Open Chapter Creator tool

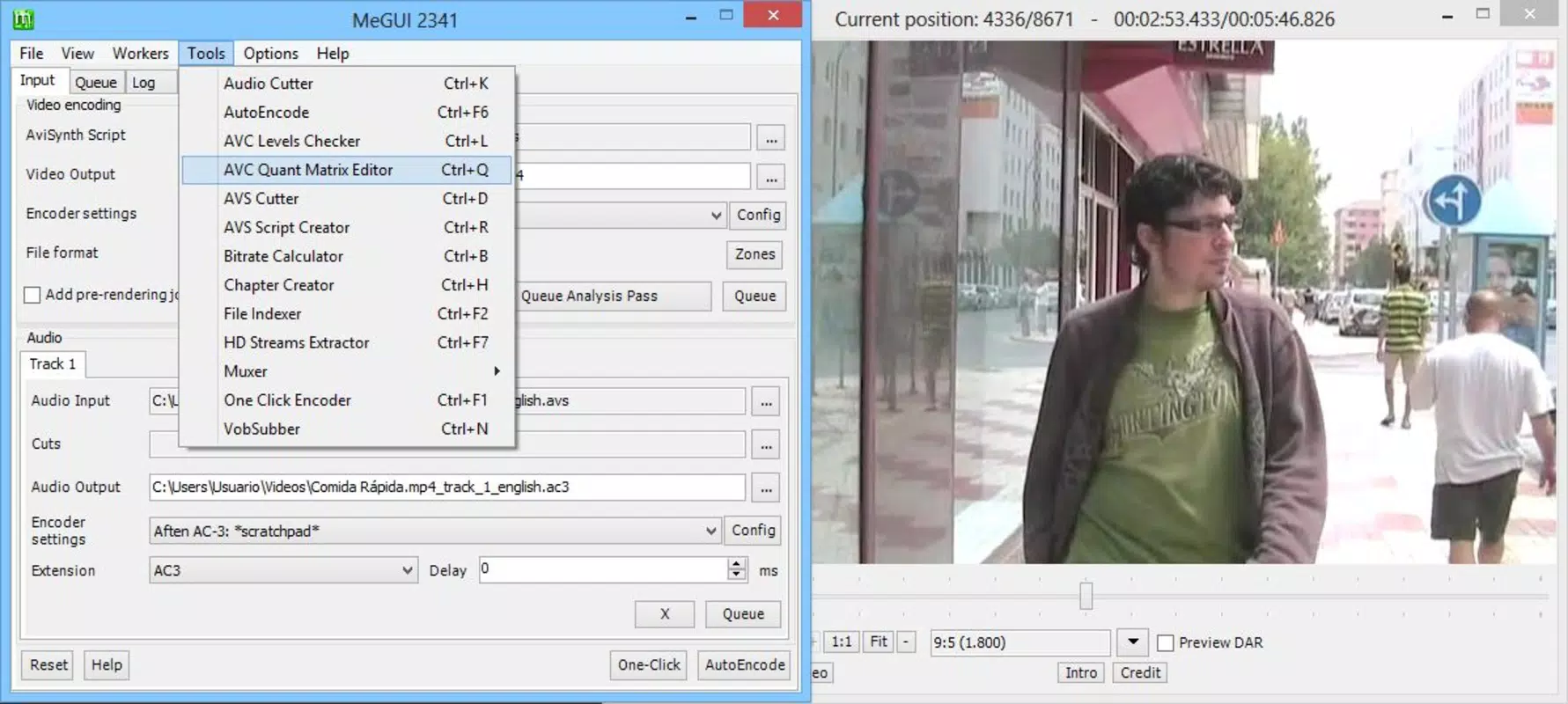pos(346,285)
